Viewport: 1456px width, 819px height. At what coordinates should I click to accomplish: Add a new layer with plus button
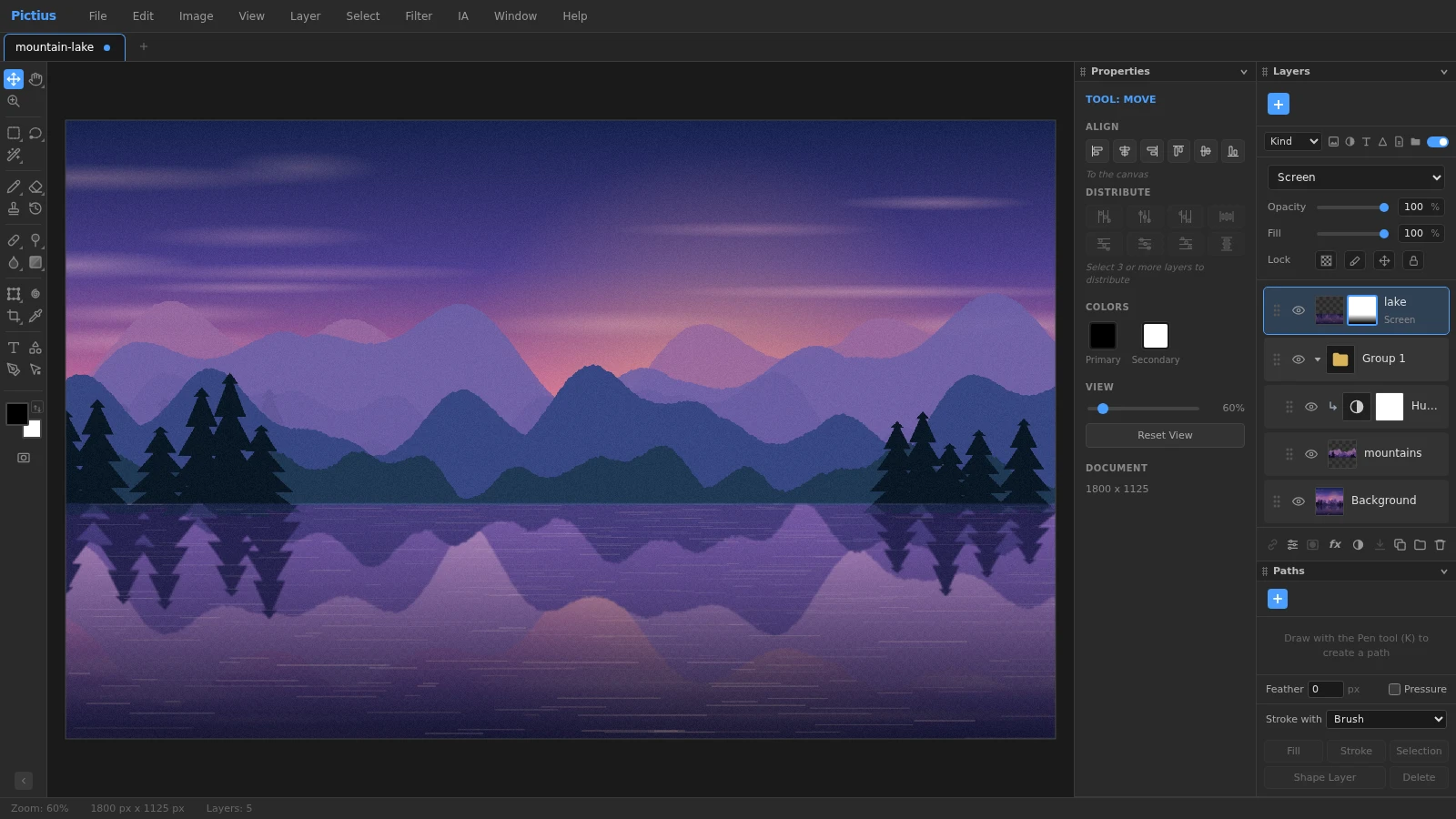1279,105
